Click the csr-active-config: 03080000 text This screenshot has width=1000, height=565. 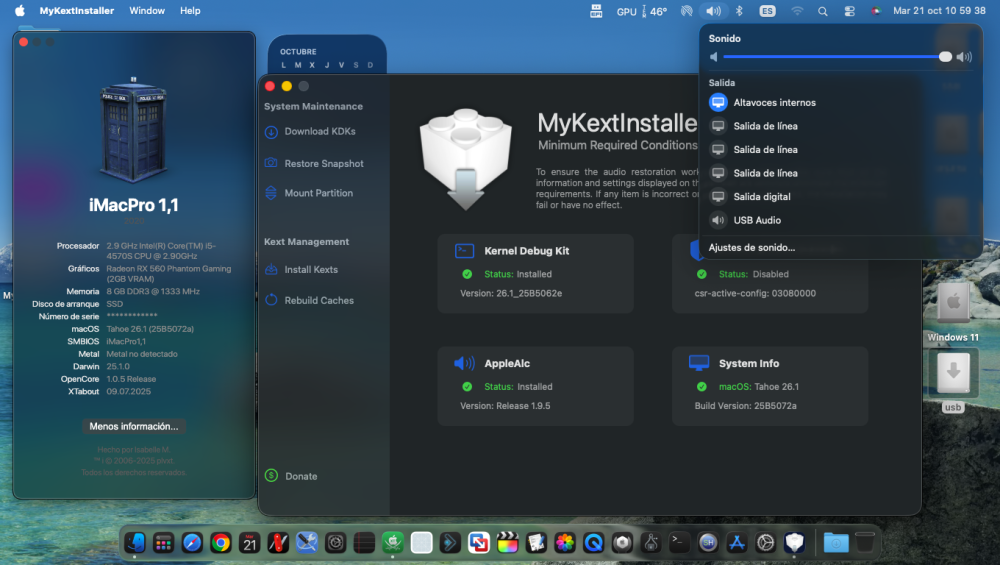coord(755,293)
